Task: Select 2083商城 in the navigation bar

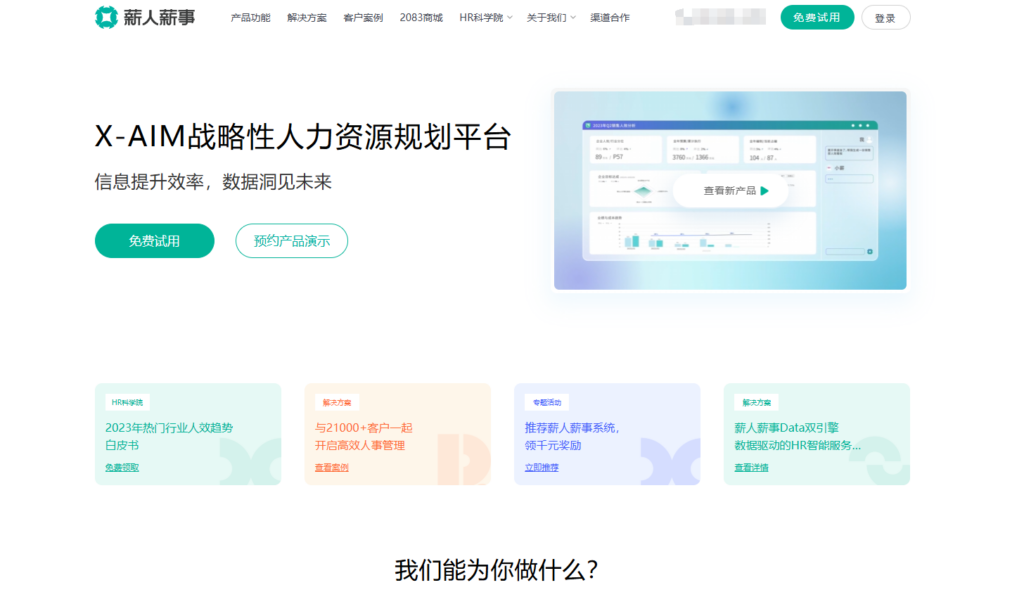Action: tap(420, 17)
